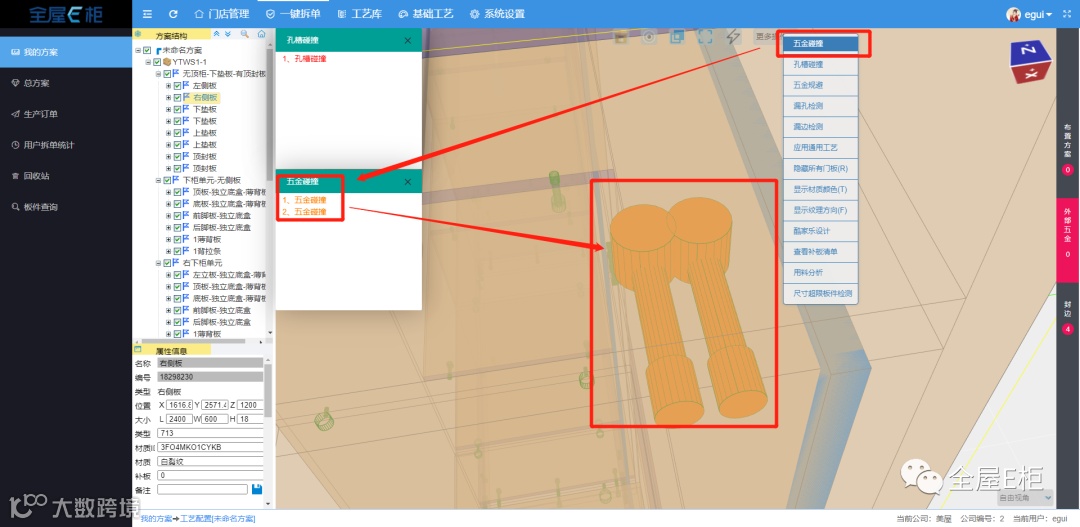
Task: Go to 总方案 in sidebar
Action: (65, 83)
